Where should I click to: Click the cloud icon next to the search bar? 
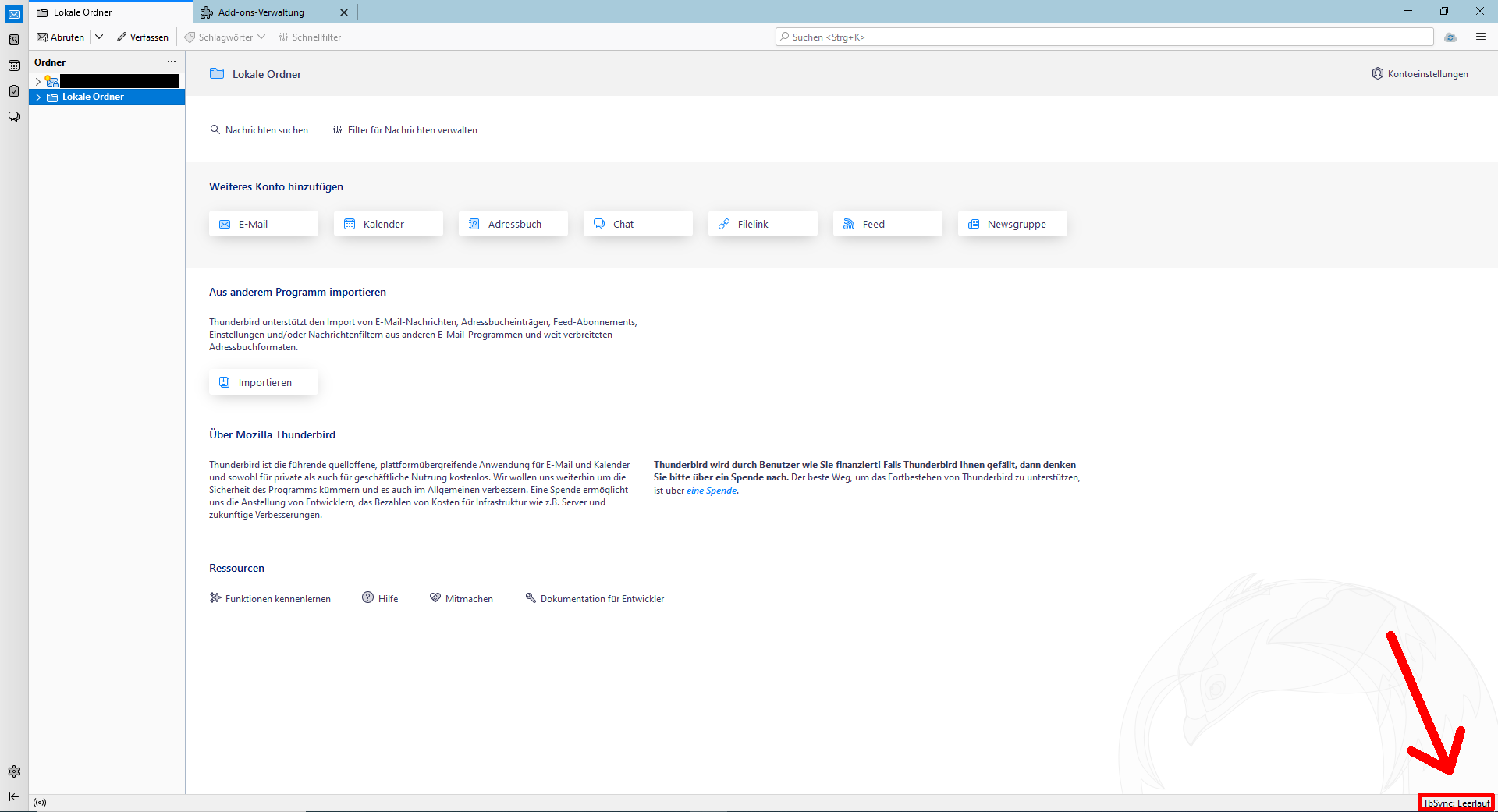pos(1451,37)
